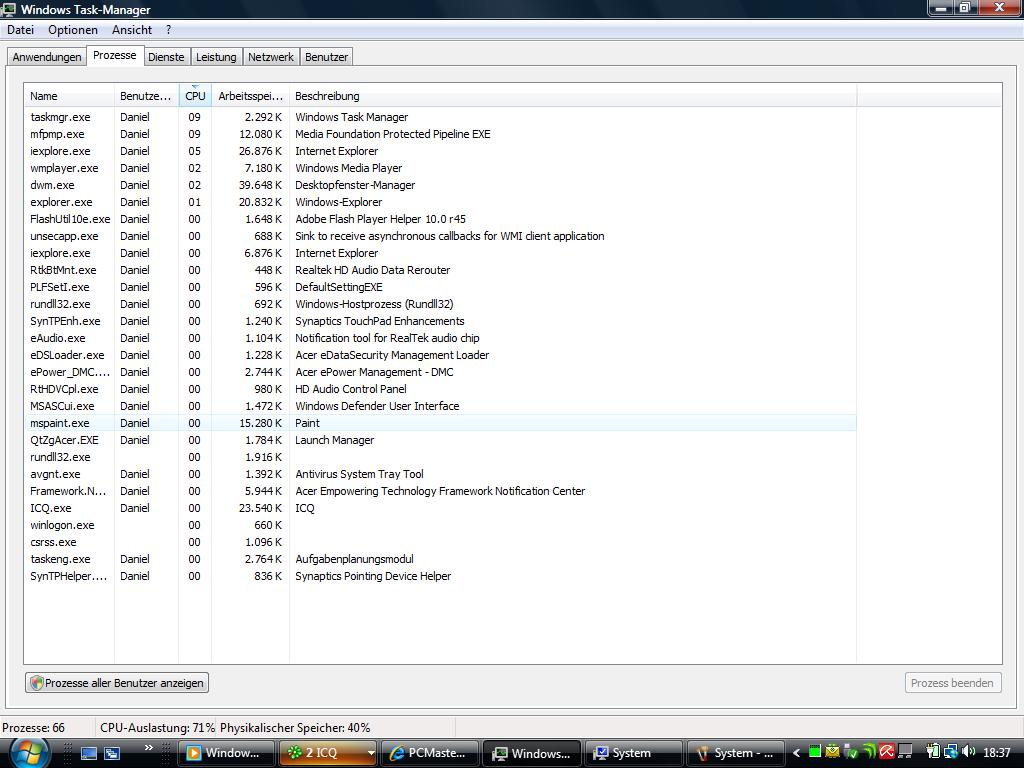
Task: Open the Optionen menu
Action: pos(72,30)
